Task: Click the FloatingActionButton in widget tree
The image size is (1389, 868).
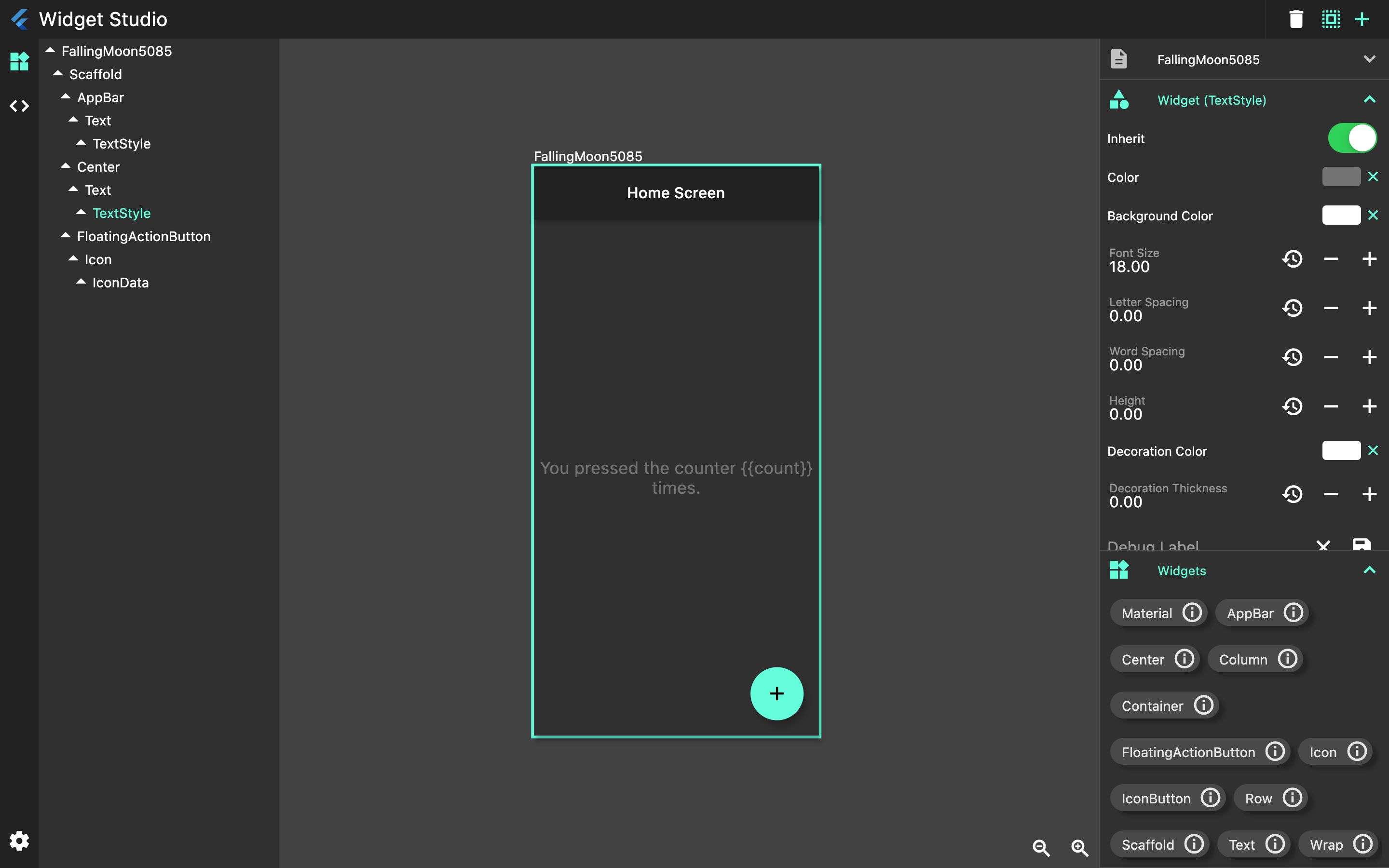Action: (x=144, y=236)
